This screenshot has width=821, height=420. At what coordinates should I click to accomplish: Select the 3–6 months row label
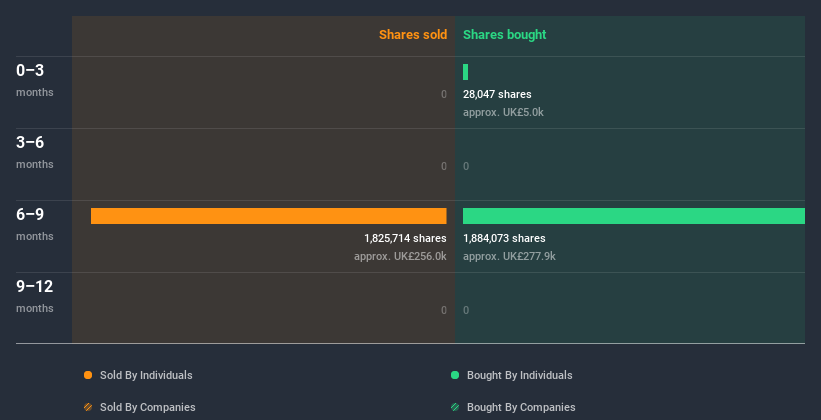click(x=35, y=152)
